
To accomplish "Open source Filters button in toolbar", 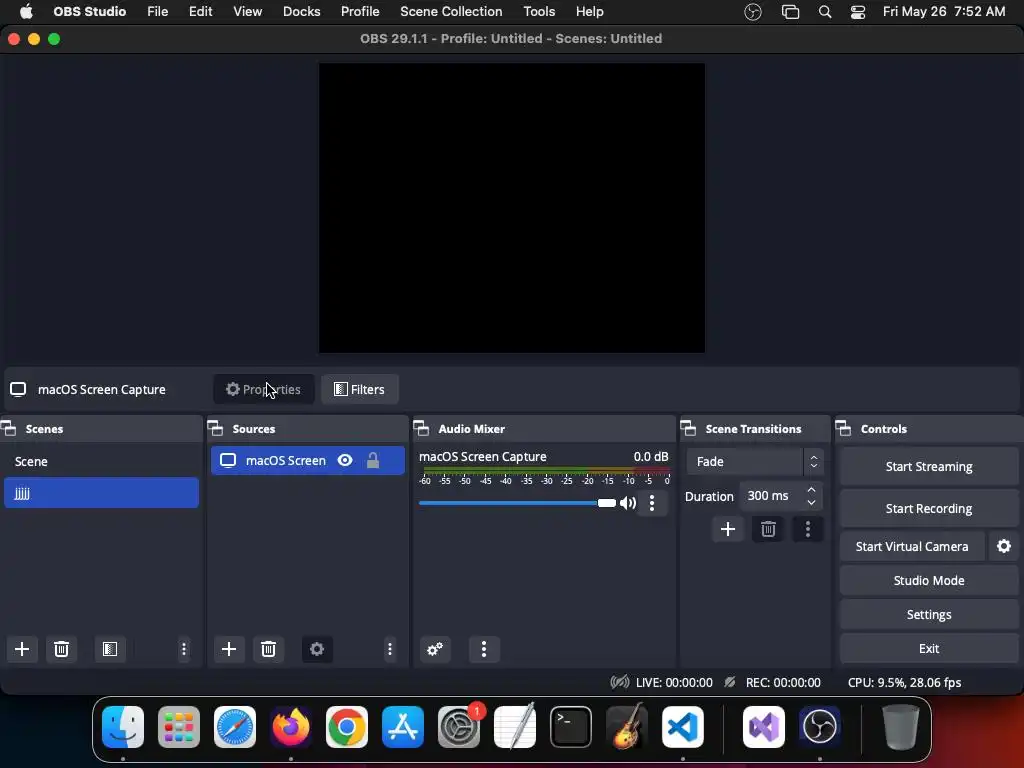I will click(x=360, y=389).
